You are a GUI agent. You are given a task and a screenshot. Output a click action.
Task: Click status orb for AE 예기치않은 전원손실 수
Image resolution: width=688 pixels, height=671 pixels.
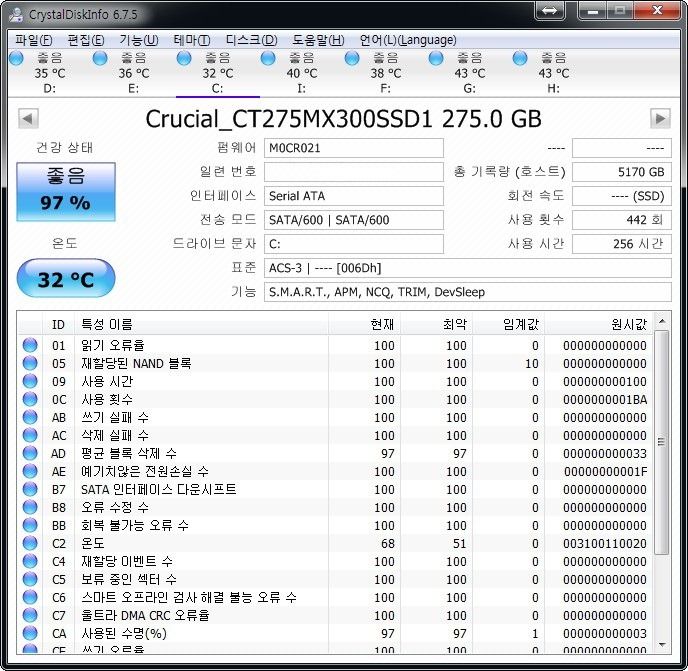coord(30,471)
